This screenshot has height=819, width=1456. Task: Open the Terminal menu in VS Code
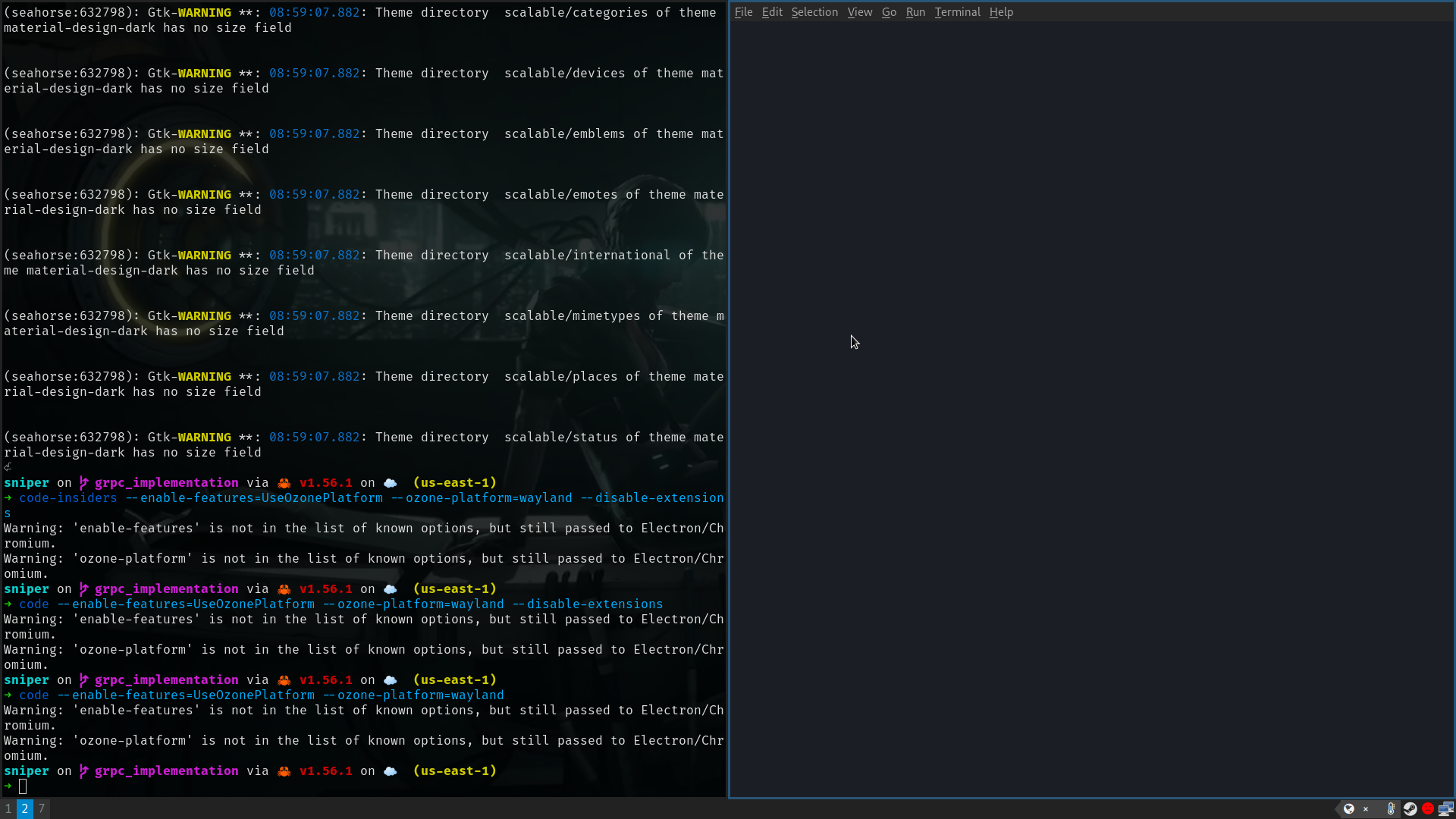(957, 12)
